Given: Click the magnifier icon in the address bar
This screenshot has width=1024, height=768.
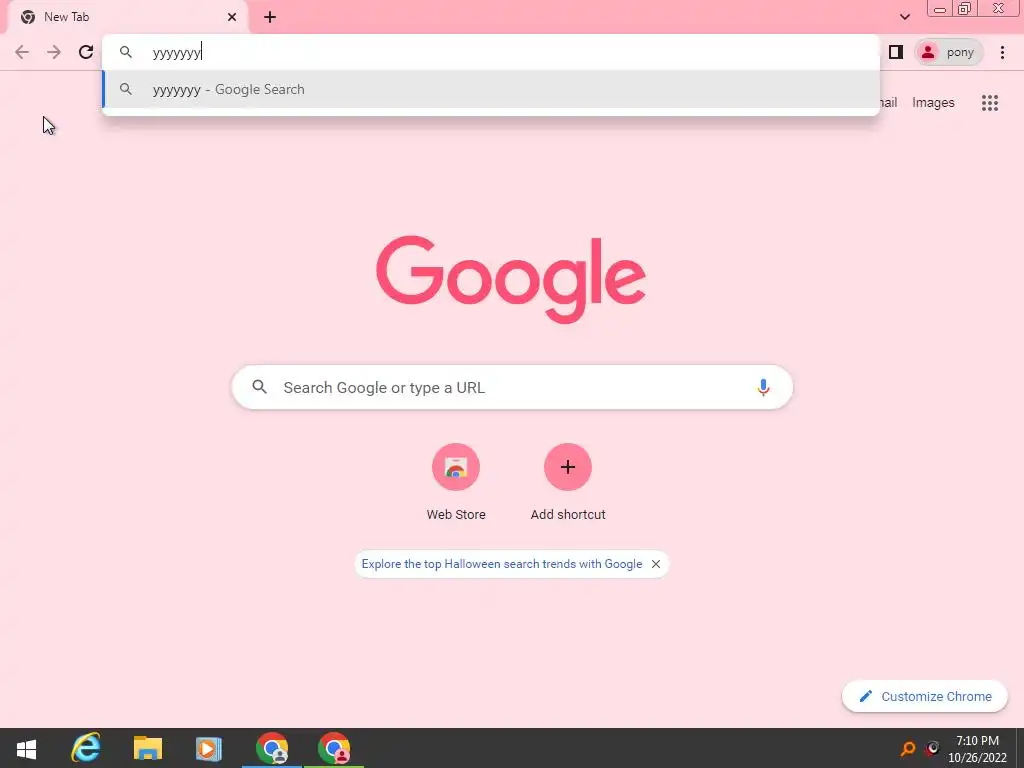Looking at the screenshot, I should pyautogui.click(x=126, y=52).
